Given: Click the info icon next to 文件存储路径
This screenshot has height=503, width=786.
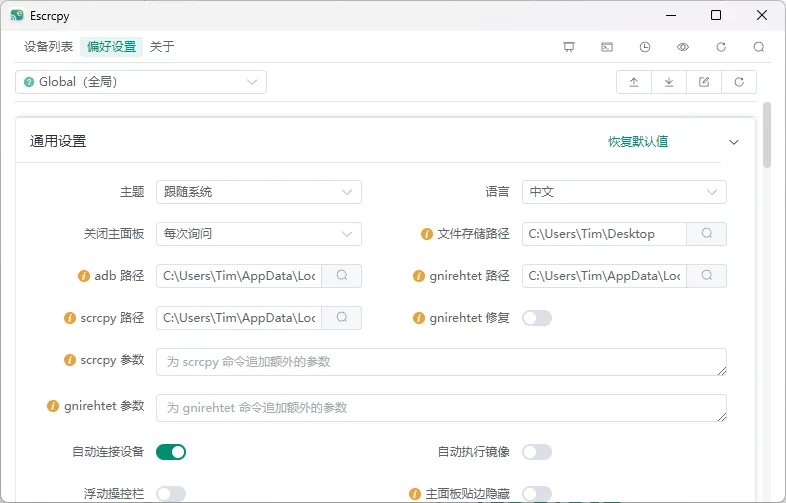Looking at the screenshot, I should (x=427, y=234).
